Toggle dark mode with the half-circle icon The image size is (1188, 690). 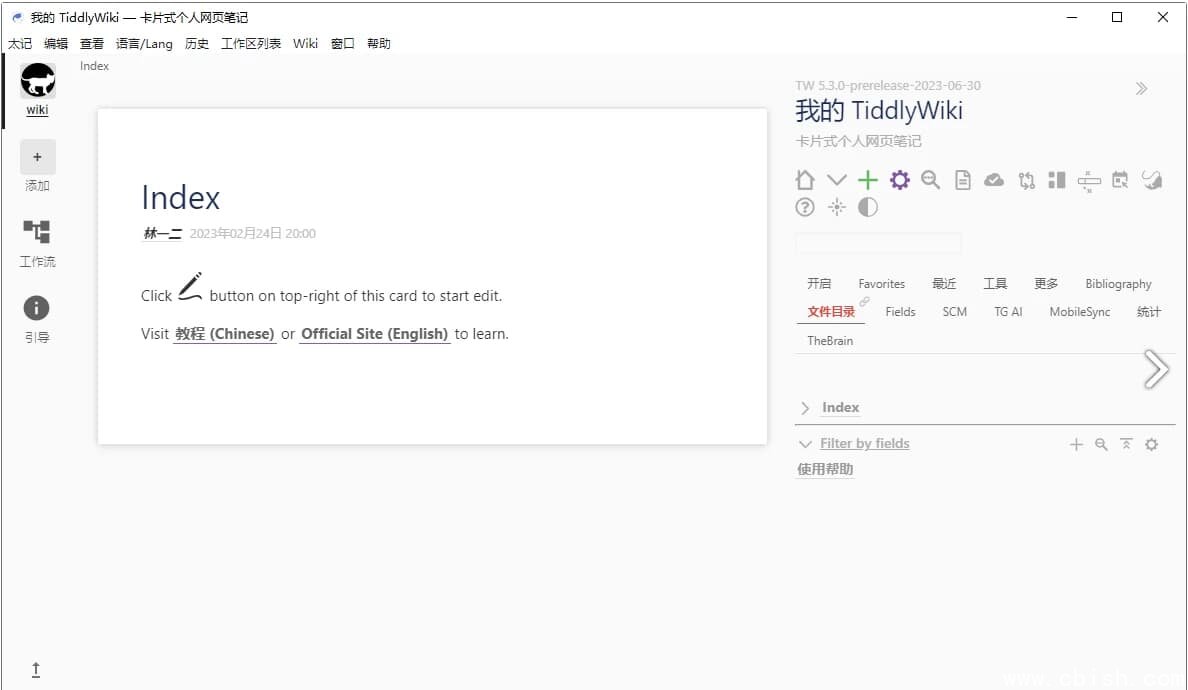click(867, 207)
